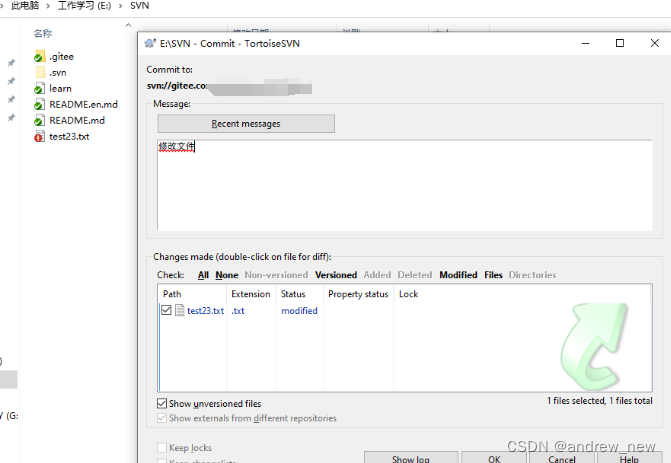Image resolution: width=671 pixels, height=463 pixels.
Task: Click the Lock column header
Action: tap(409, 294)
